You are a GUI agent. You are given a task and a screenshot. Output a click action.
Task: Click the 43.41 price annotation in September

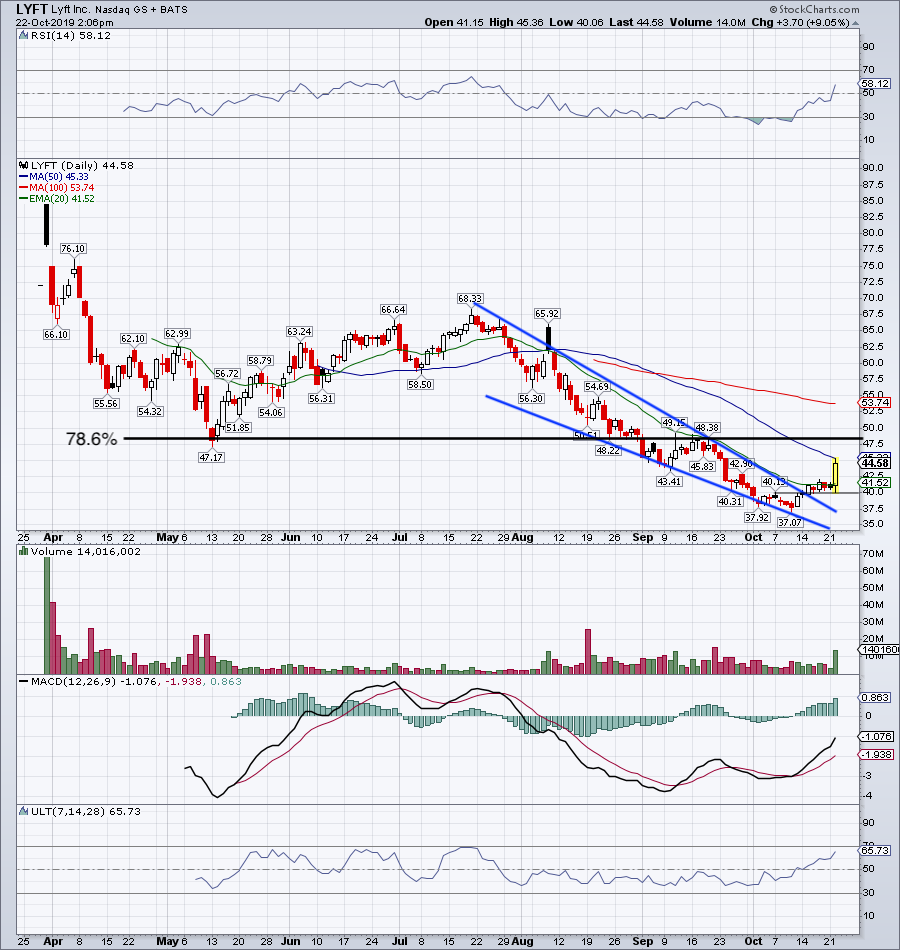coord(669,481)
